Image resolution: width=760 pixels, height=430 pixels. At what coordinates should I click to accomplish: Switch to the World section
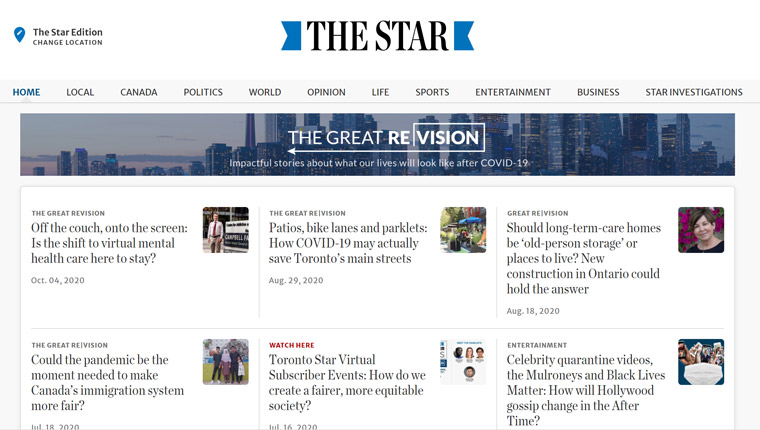click(265, 92)
